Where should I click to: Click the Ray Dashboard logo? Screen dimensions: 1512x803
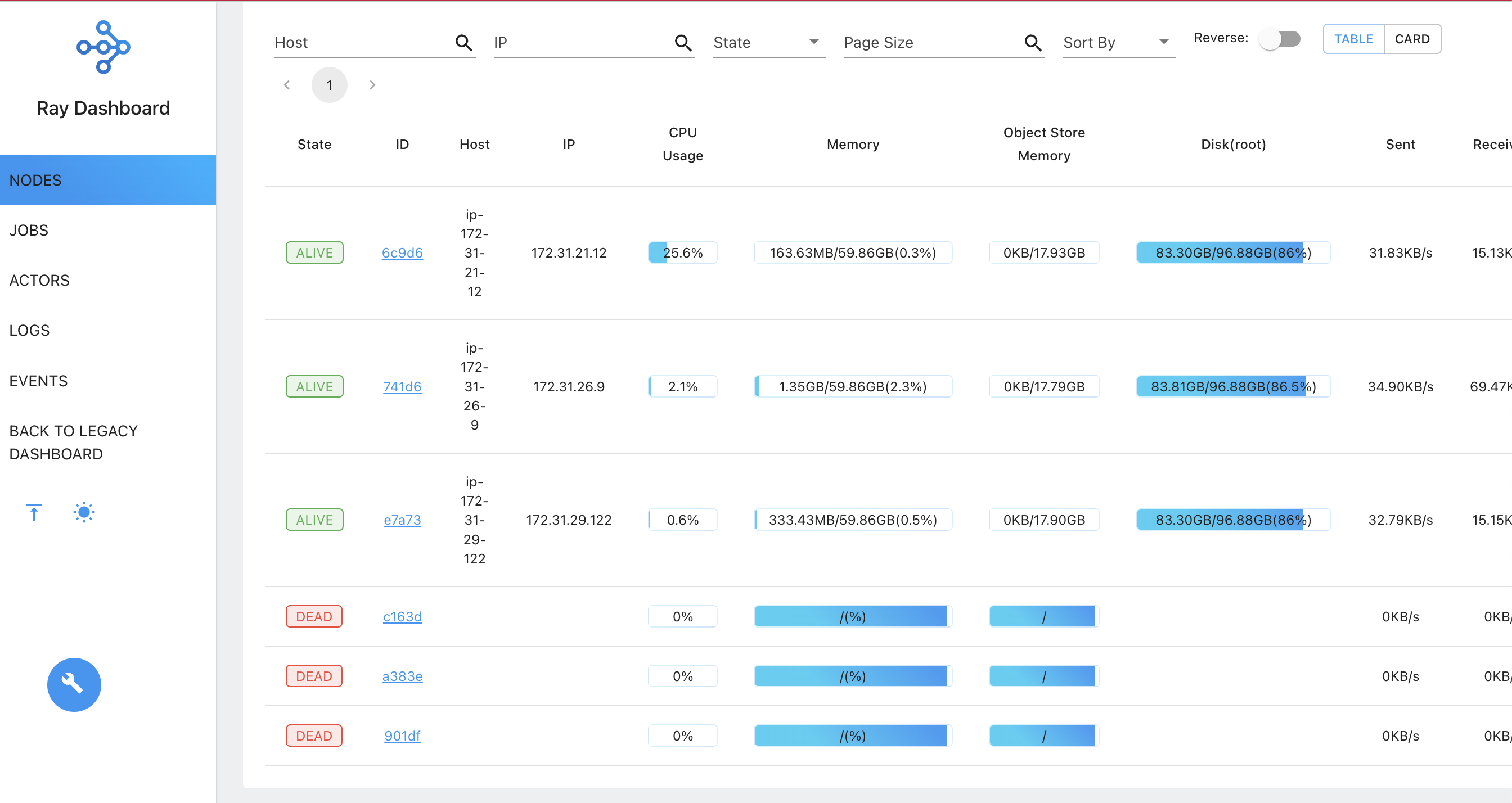(103, 47)
